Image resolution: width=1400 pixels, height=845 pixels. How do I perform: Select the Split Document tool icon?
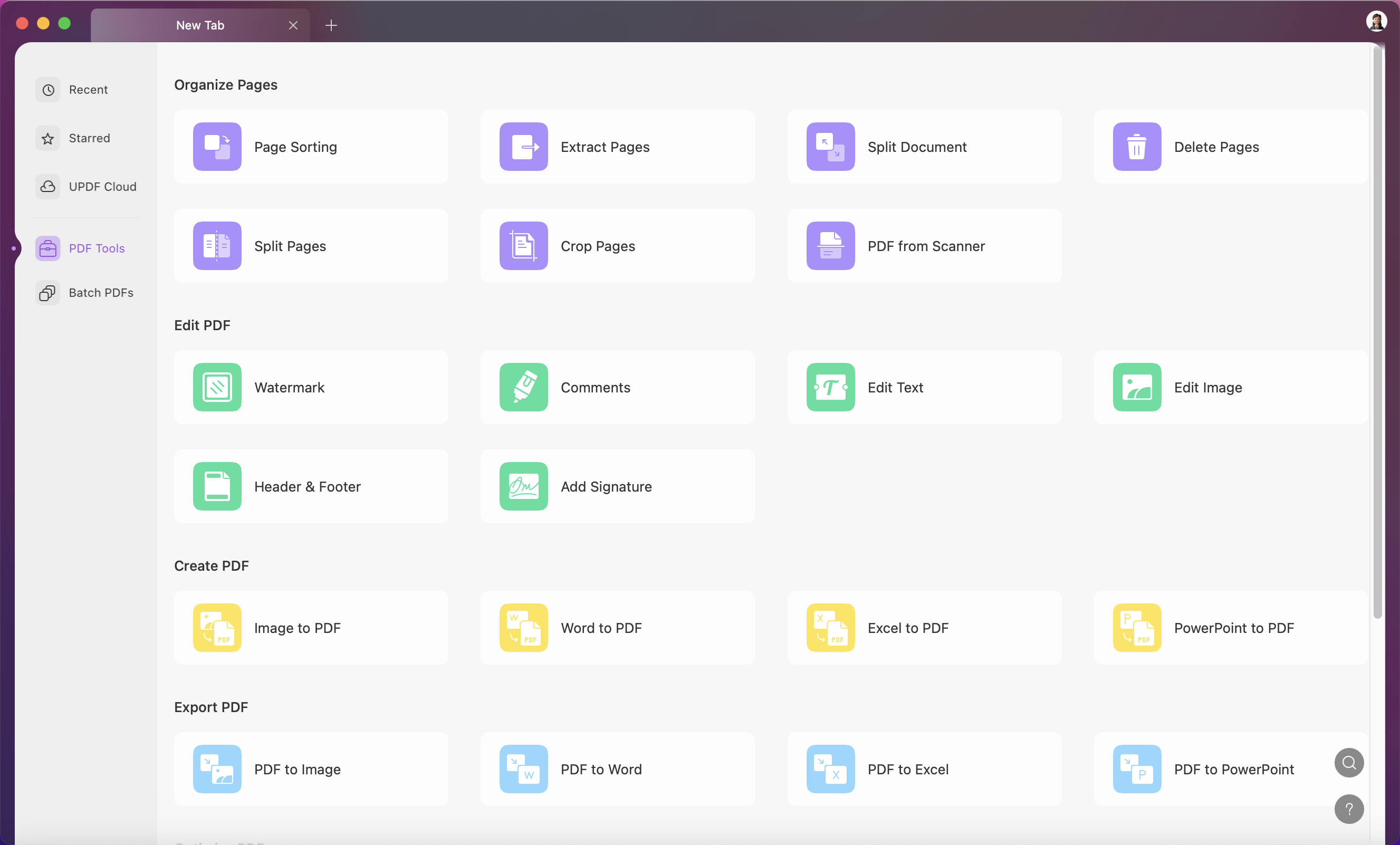click(x=830, y=147)
